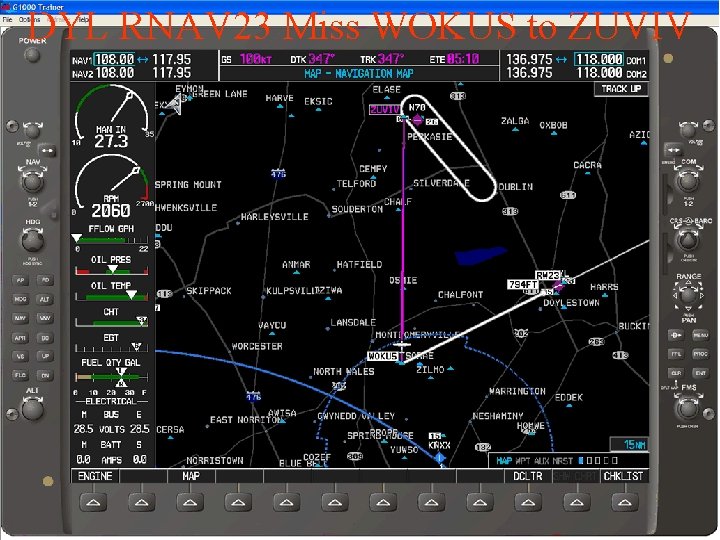The width and height of the screenshot is (720, 540).
Task: Click the HDG mode key
Action: [x=20, y=299]
